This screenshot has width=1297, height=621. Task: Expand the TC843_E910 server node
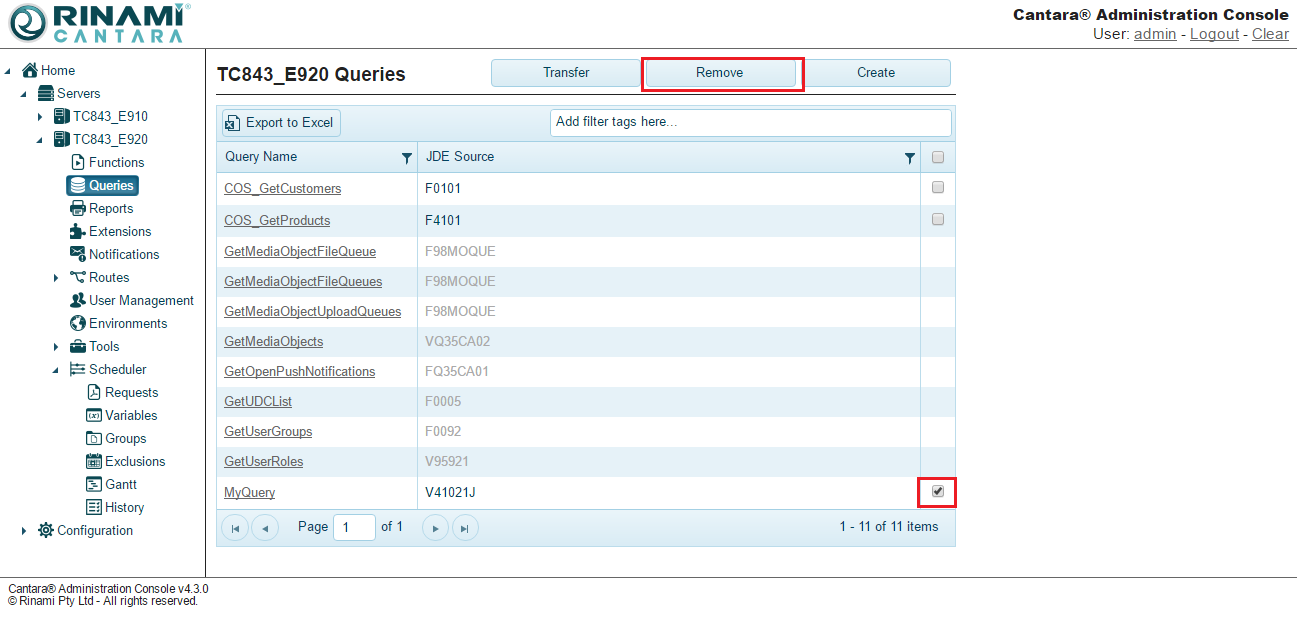(40, 117)
